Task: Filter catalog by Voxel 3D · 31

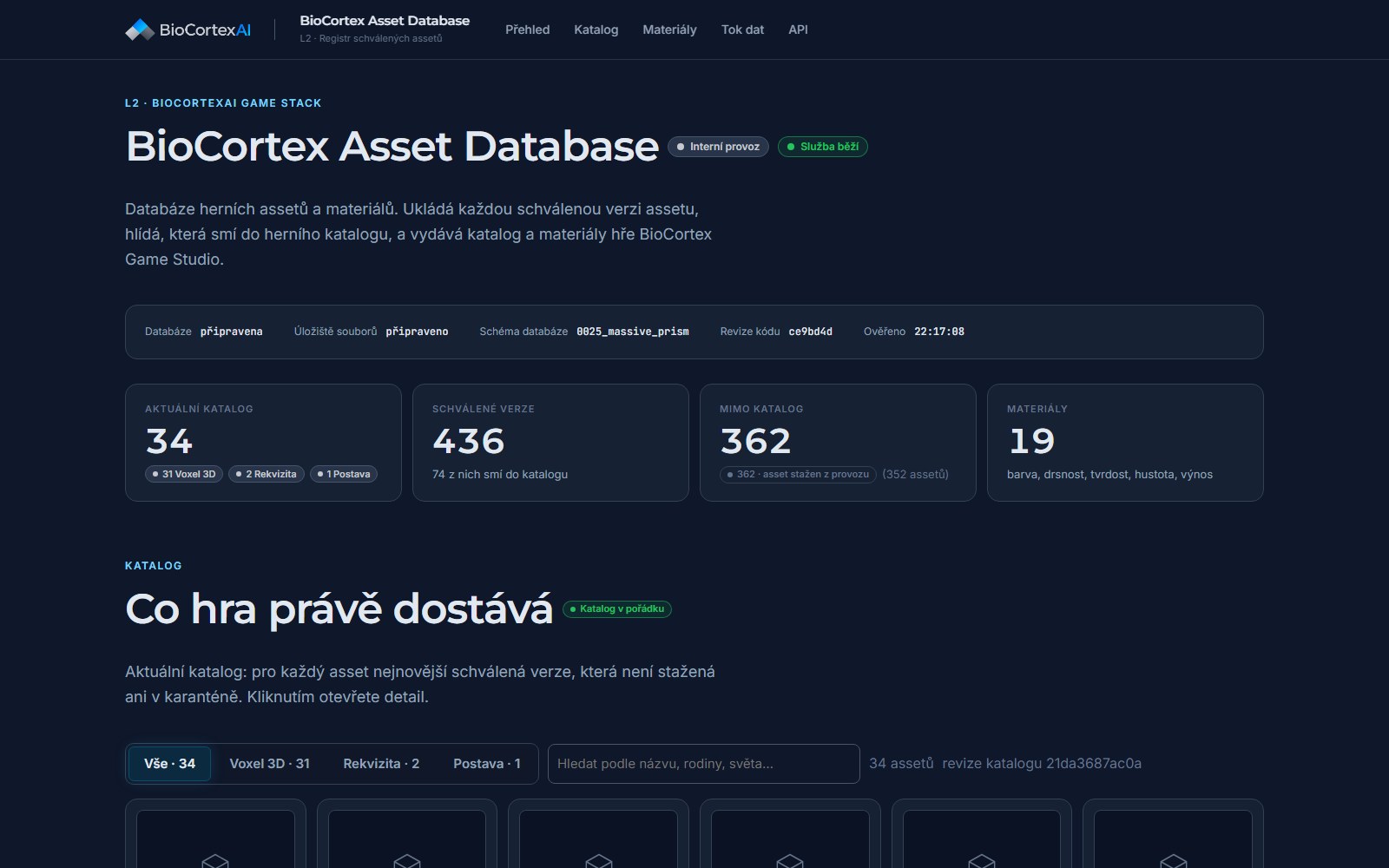Action: click(x=269, y=764)
